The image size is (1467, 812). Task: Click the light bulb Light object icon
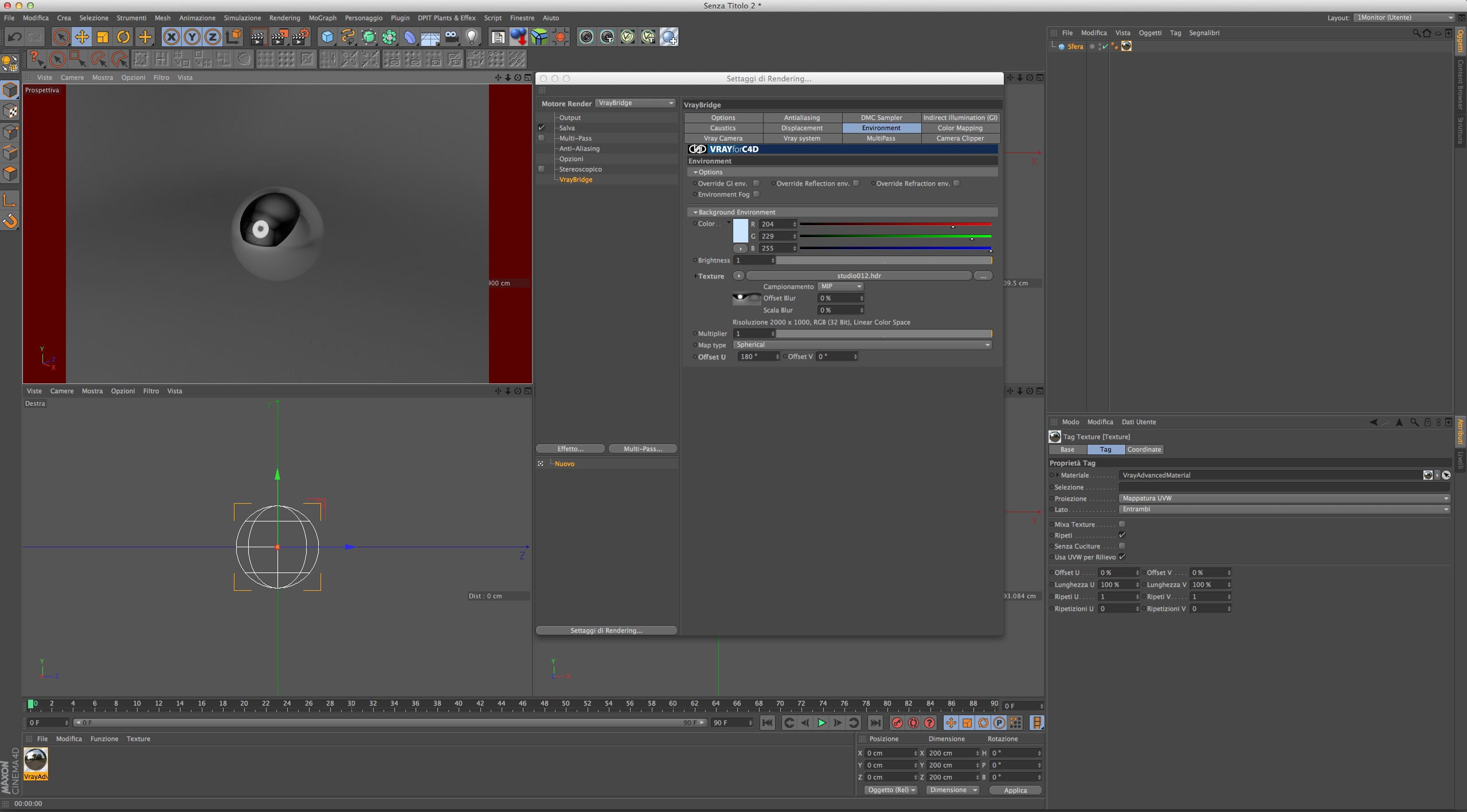[472, 37]
